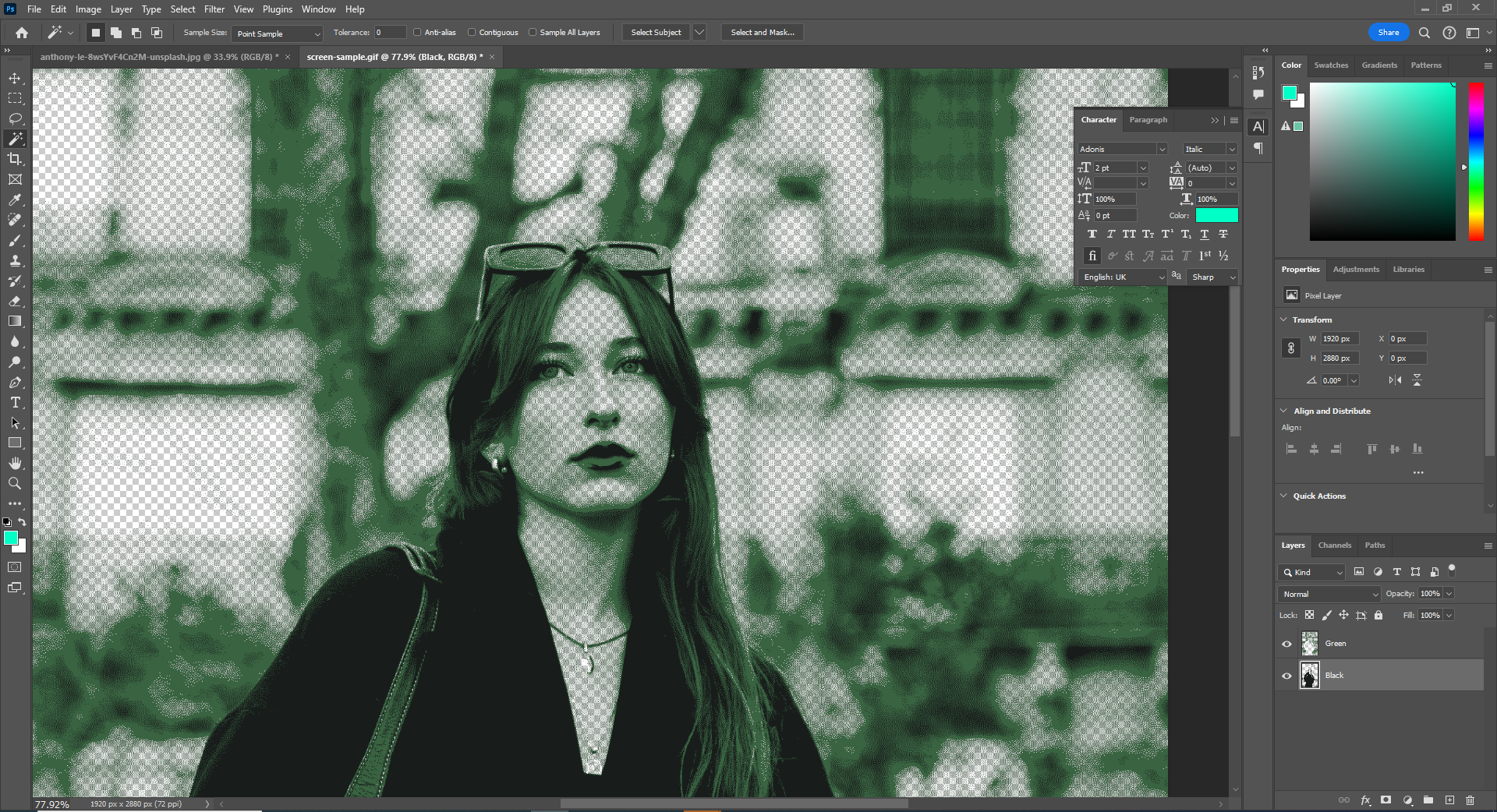Click the Select Subject button

656,33
